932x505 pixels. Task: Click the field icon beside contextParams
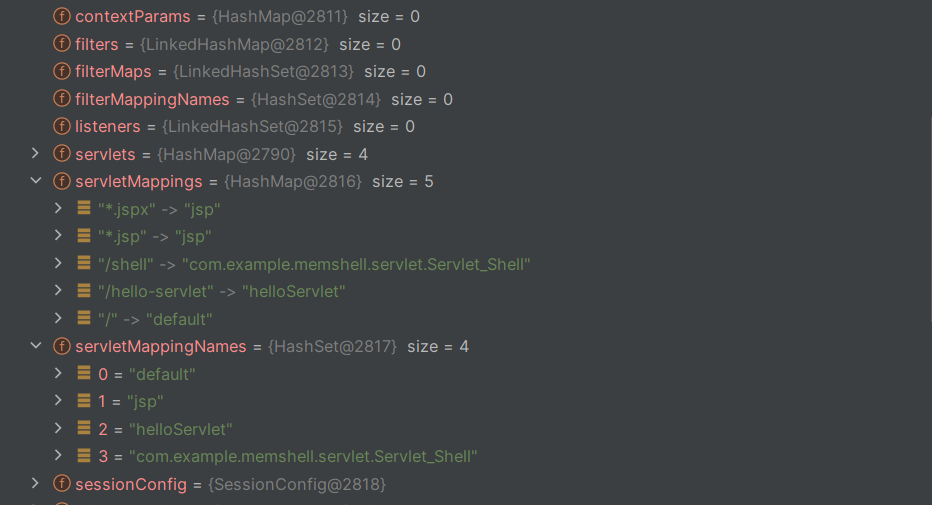tap(62, 16)
